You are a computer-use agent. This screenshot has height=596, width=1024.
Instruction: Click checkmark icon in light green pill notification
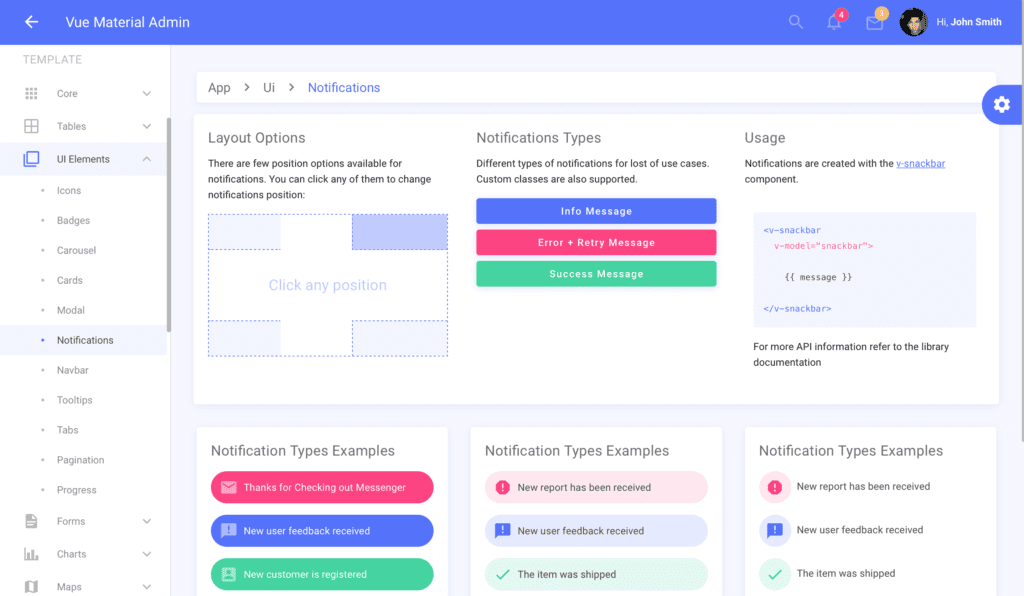click(x=502, y=574)
